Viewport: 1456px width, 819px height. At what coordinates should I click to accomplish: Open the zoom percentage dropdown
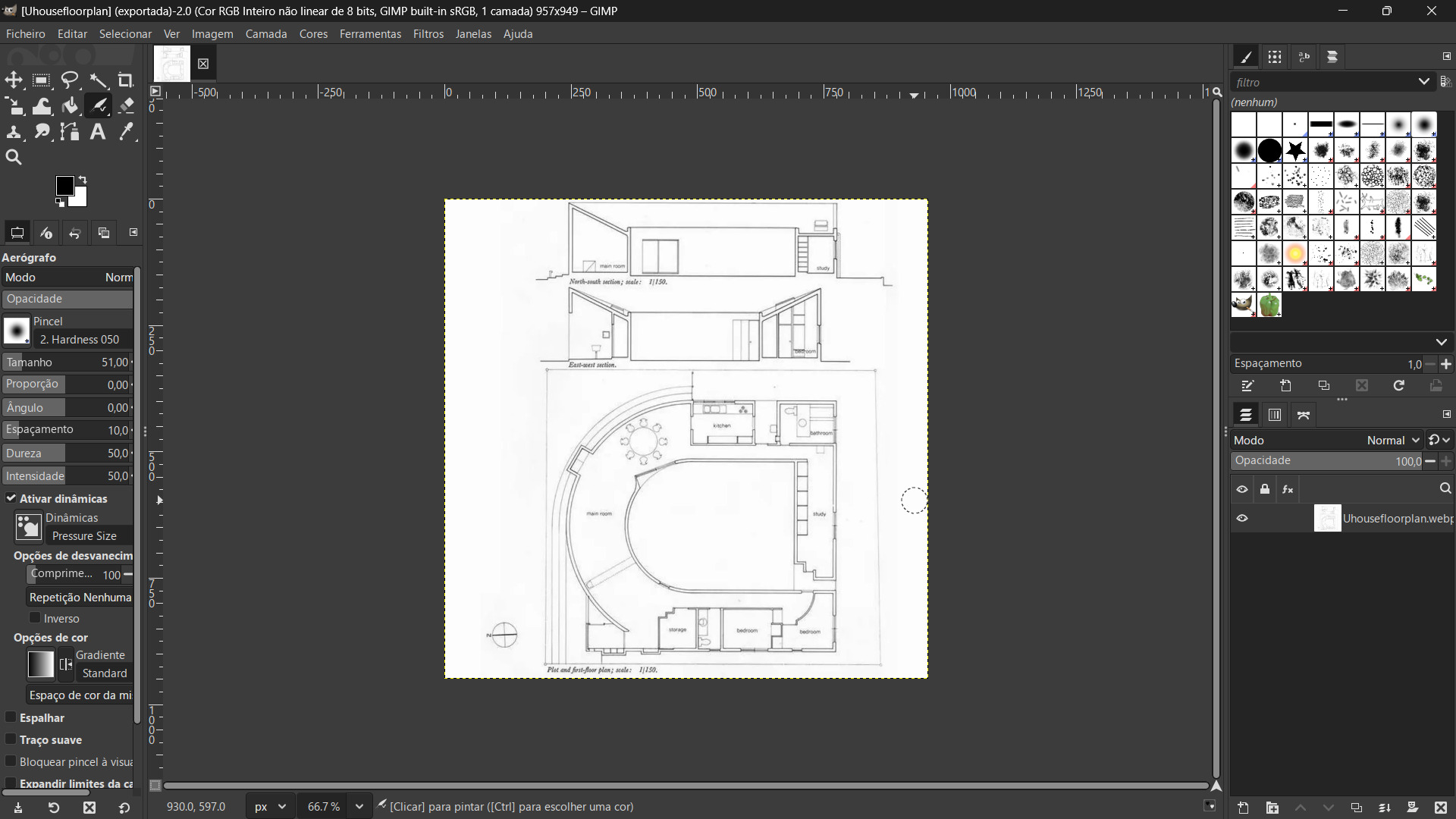(359, 807)
